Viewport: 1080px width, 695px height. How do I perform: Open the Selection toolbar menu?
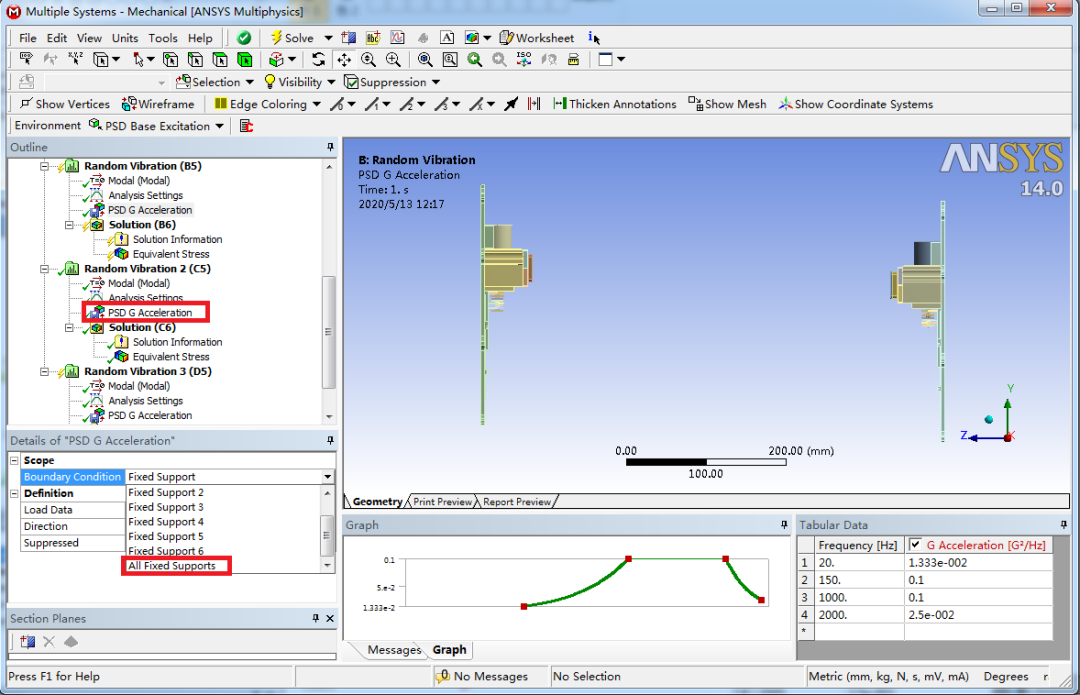[215, 82]
